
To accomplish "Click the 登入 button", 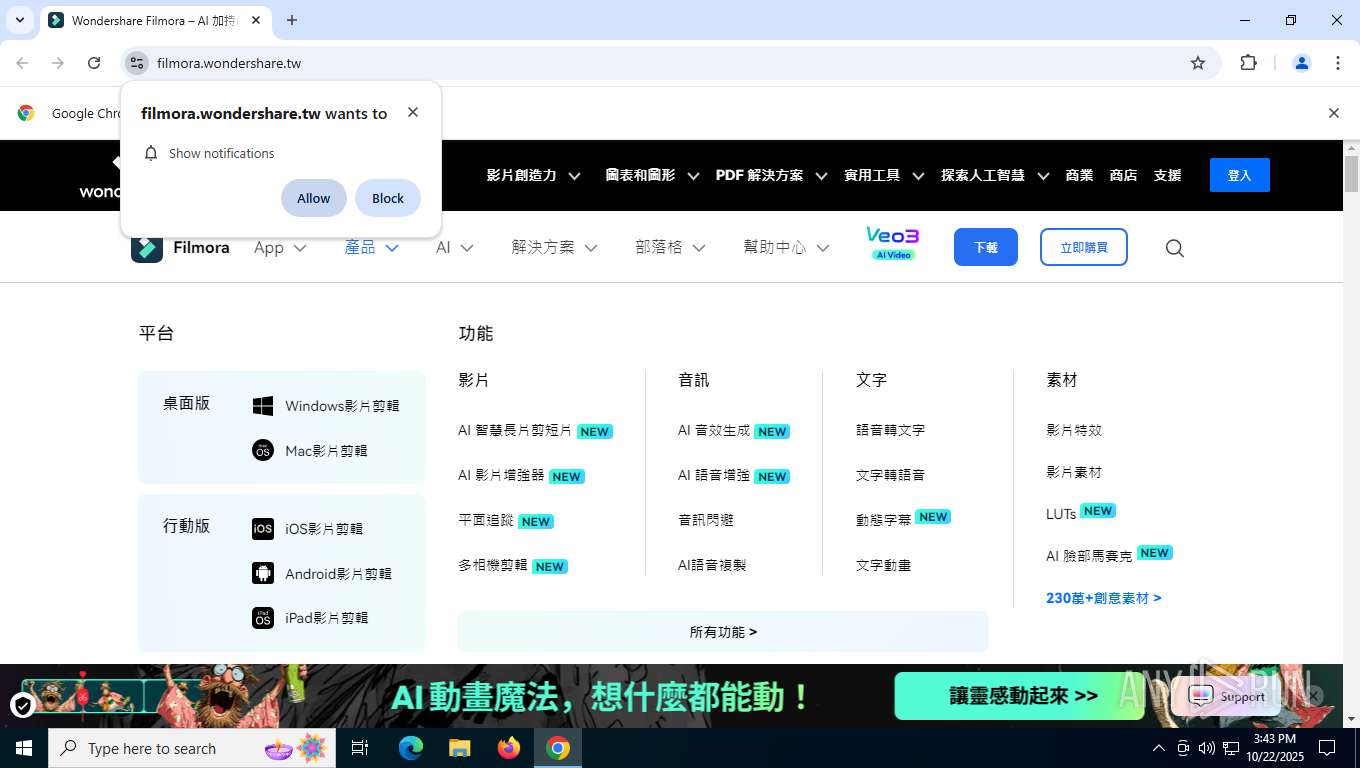I will coord(1240,175).
